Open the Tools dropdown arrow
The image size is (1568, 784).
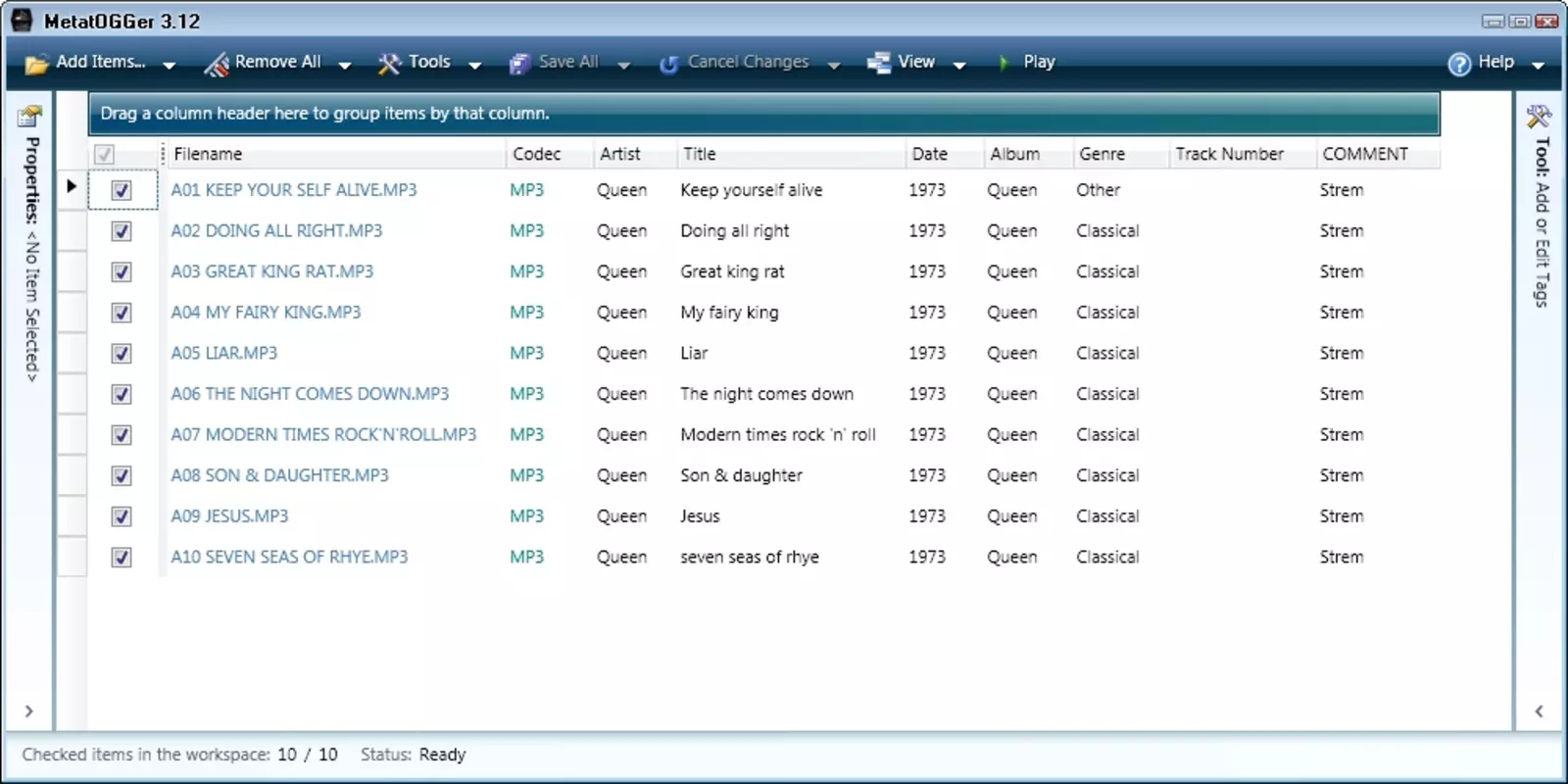pos(475,66)
